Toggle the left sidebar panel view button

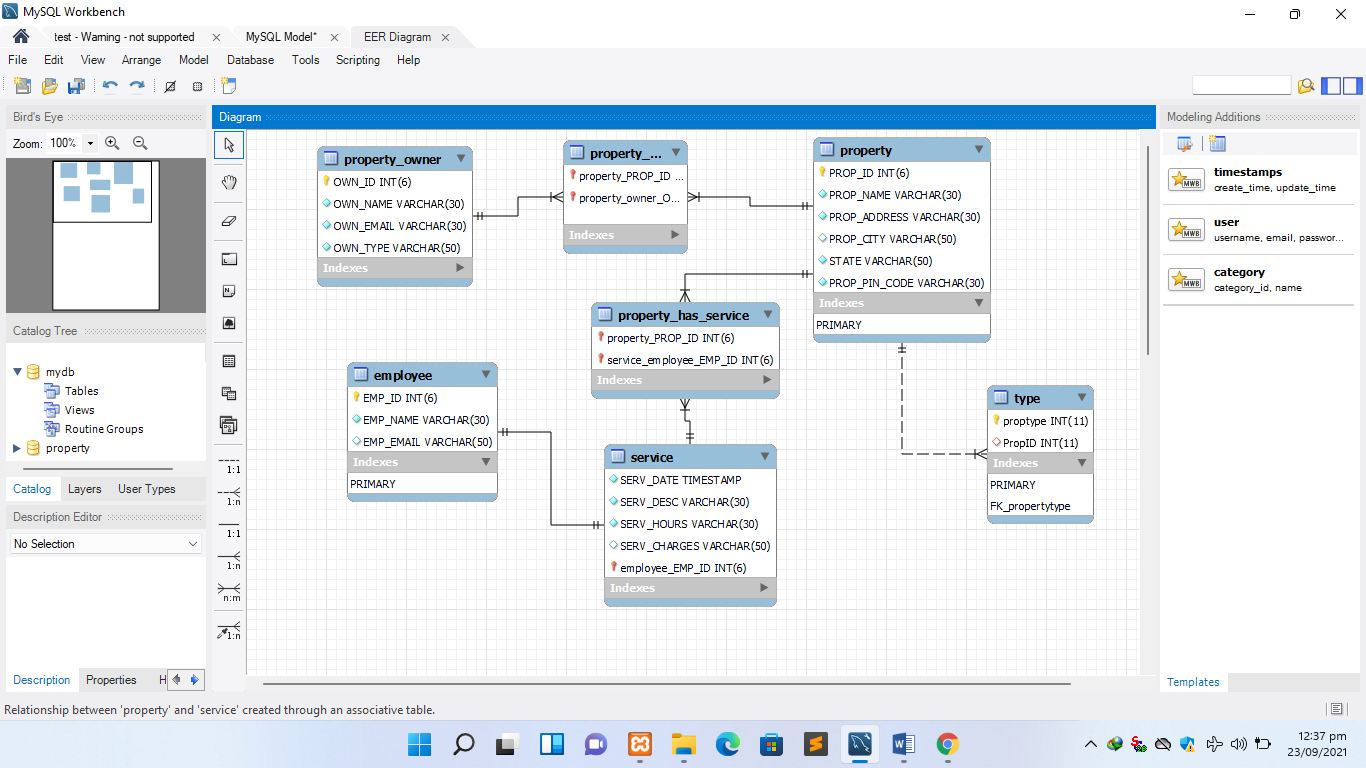1331,86
